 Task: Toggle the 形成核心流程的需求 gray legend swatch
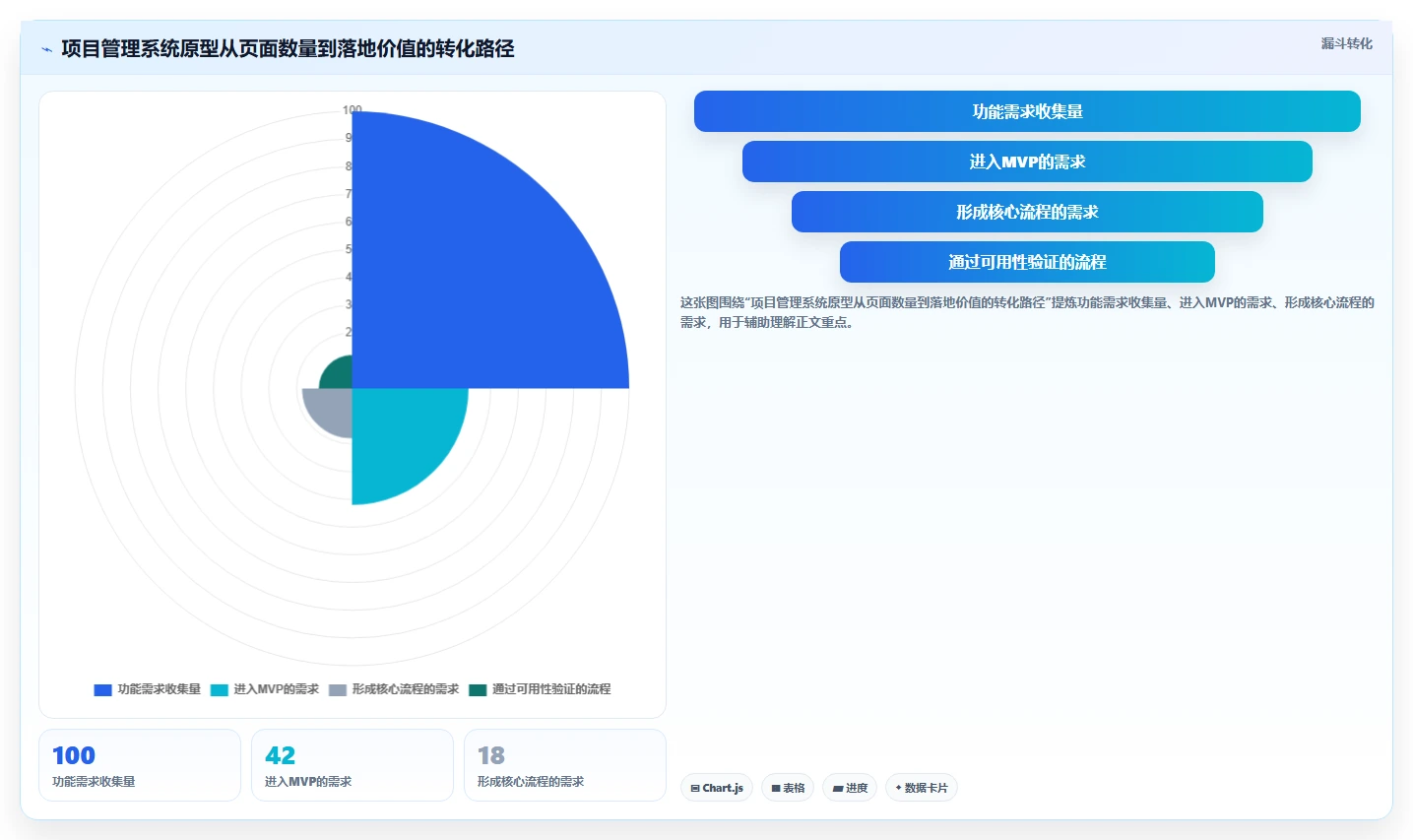[x=338, y=689]
